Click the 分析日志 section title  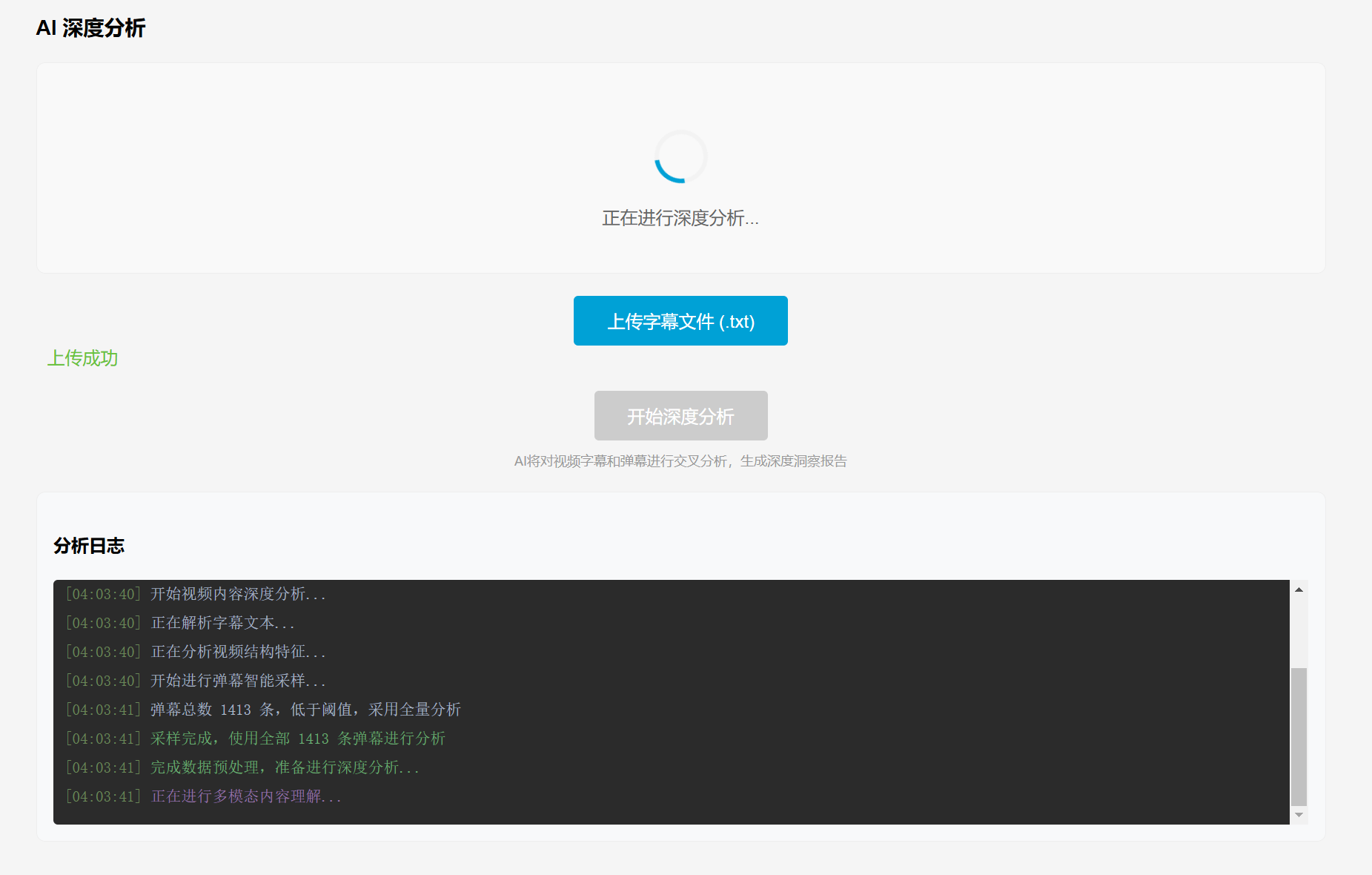point(89,546)
